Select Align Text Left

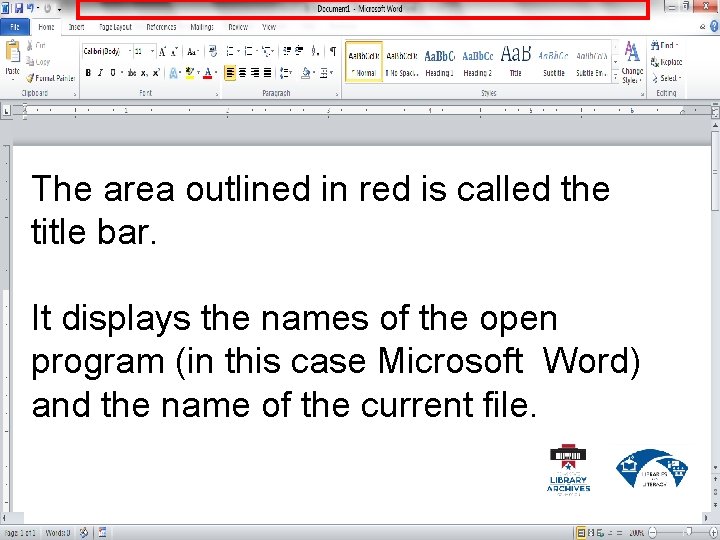tap(230, 73)
